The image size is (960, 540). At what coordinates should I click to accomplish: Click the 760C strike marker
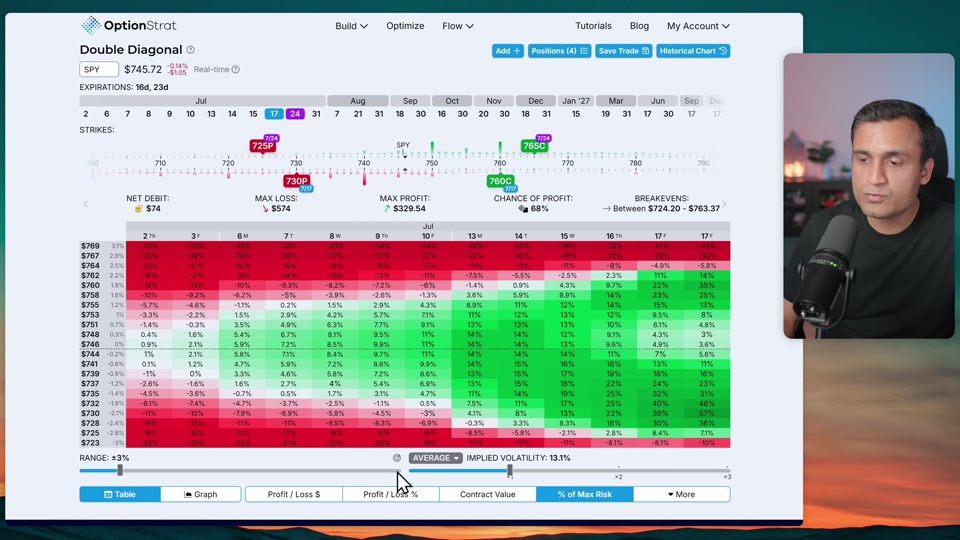click(x=500, y=181)
